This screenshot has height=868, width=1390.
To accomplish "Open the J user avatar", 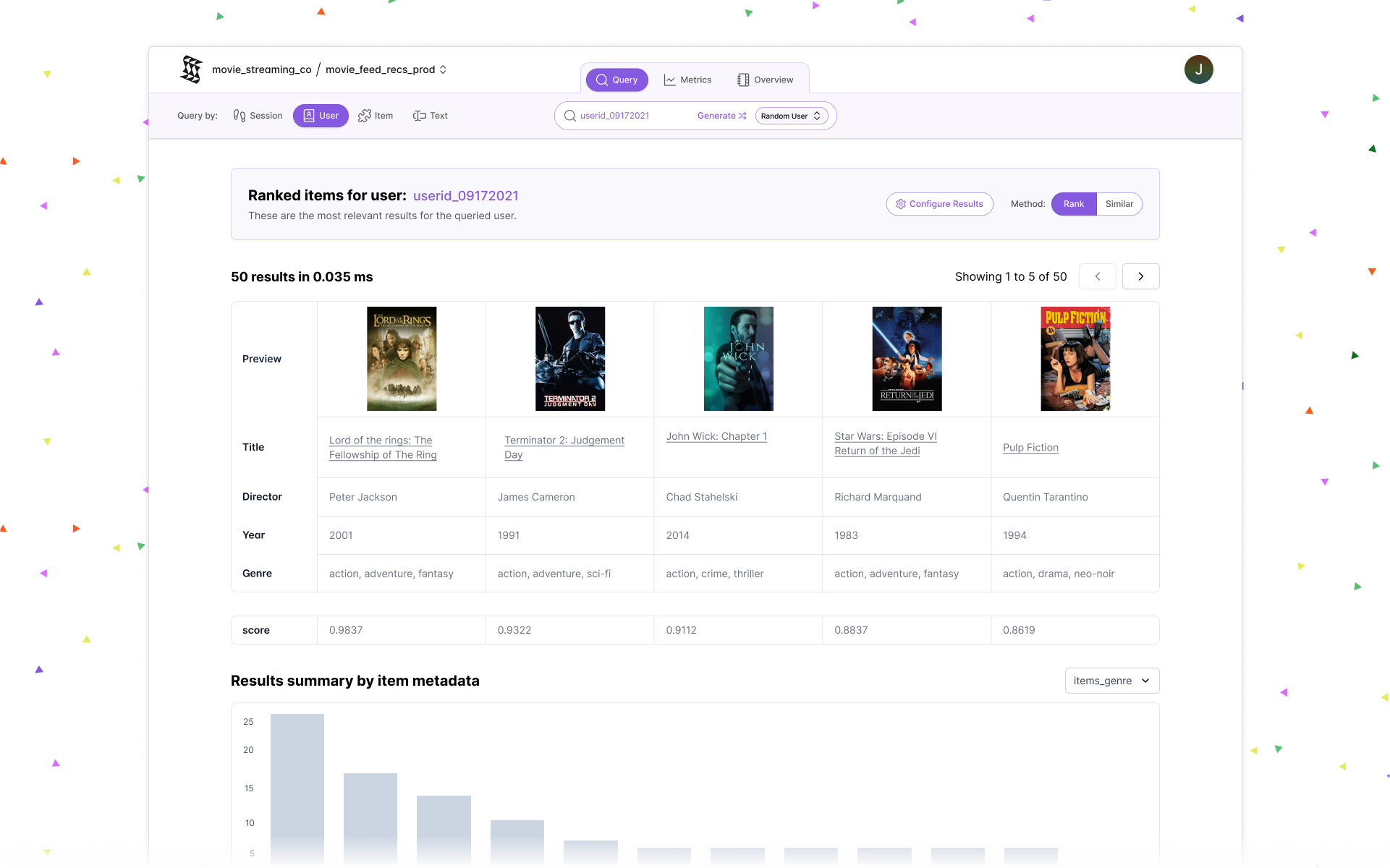I will [x=1198, y=69].
